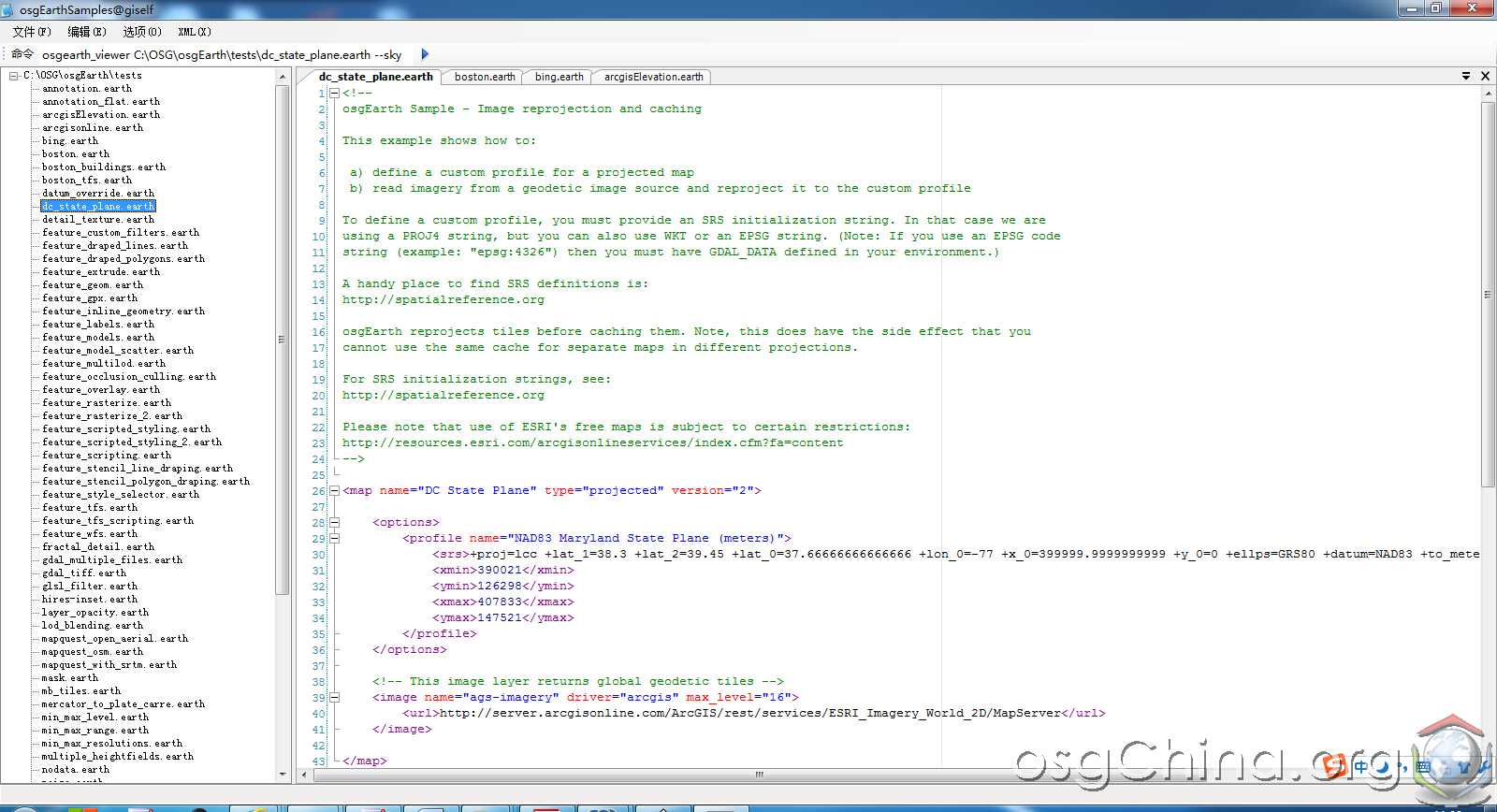Select arcgisElevation.earth in the file tree

(x=100, y=114)
